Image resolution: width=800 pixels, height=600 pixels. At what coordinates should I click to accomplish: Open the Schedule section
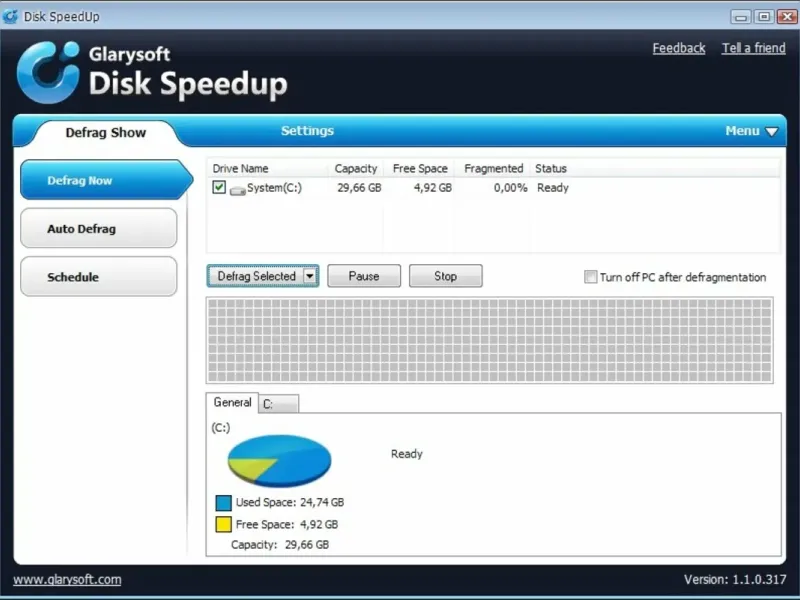(x=98, y=277)
